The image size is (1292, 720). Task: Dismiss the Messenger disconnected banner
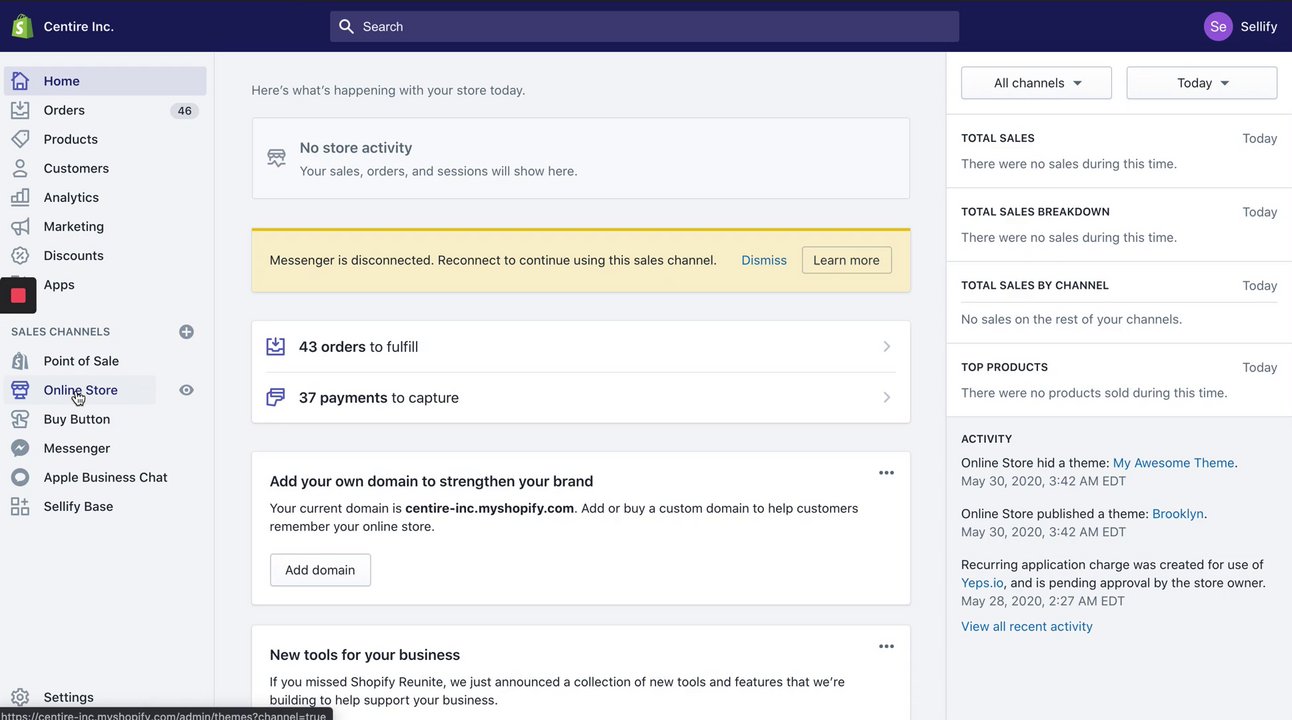[764, 260]
